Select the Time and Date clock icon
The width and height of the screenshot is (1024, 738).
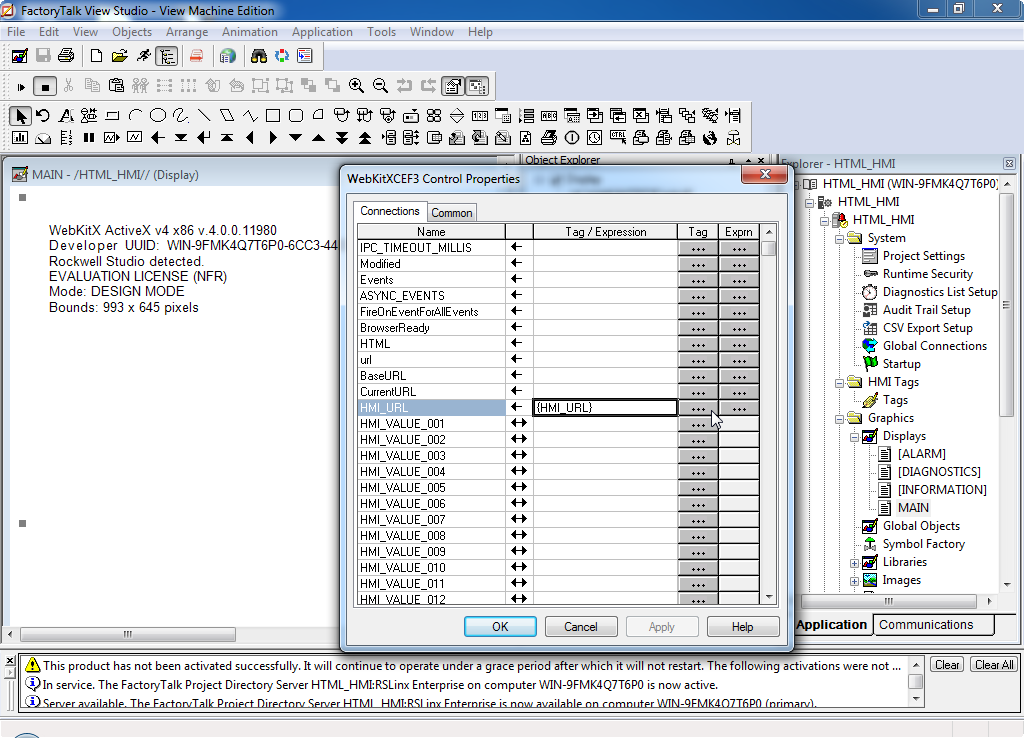[x=595, y=138]
